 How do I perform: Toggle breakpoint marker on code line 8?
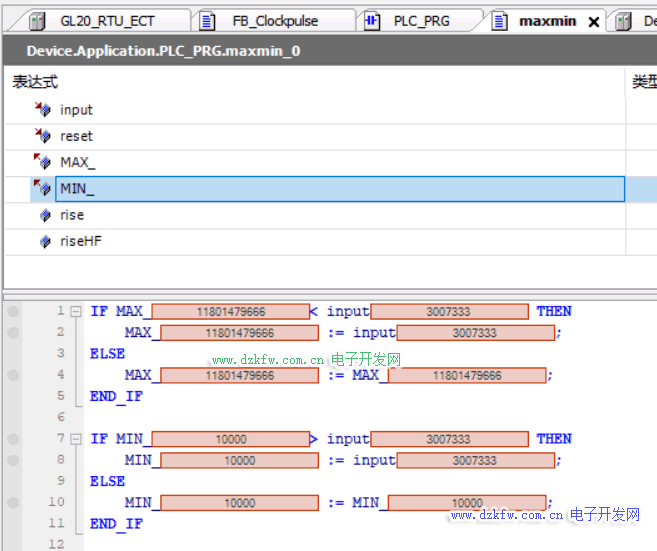(x=13, y=460)
